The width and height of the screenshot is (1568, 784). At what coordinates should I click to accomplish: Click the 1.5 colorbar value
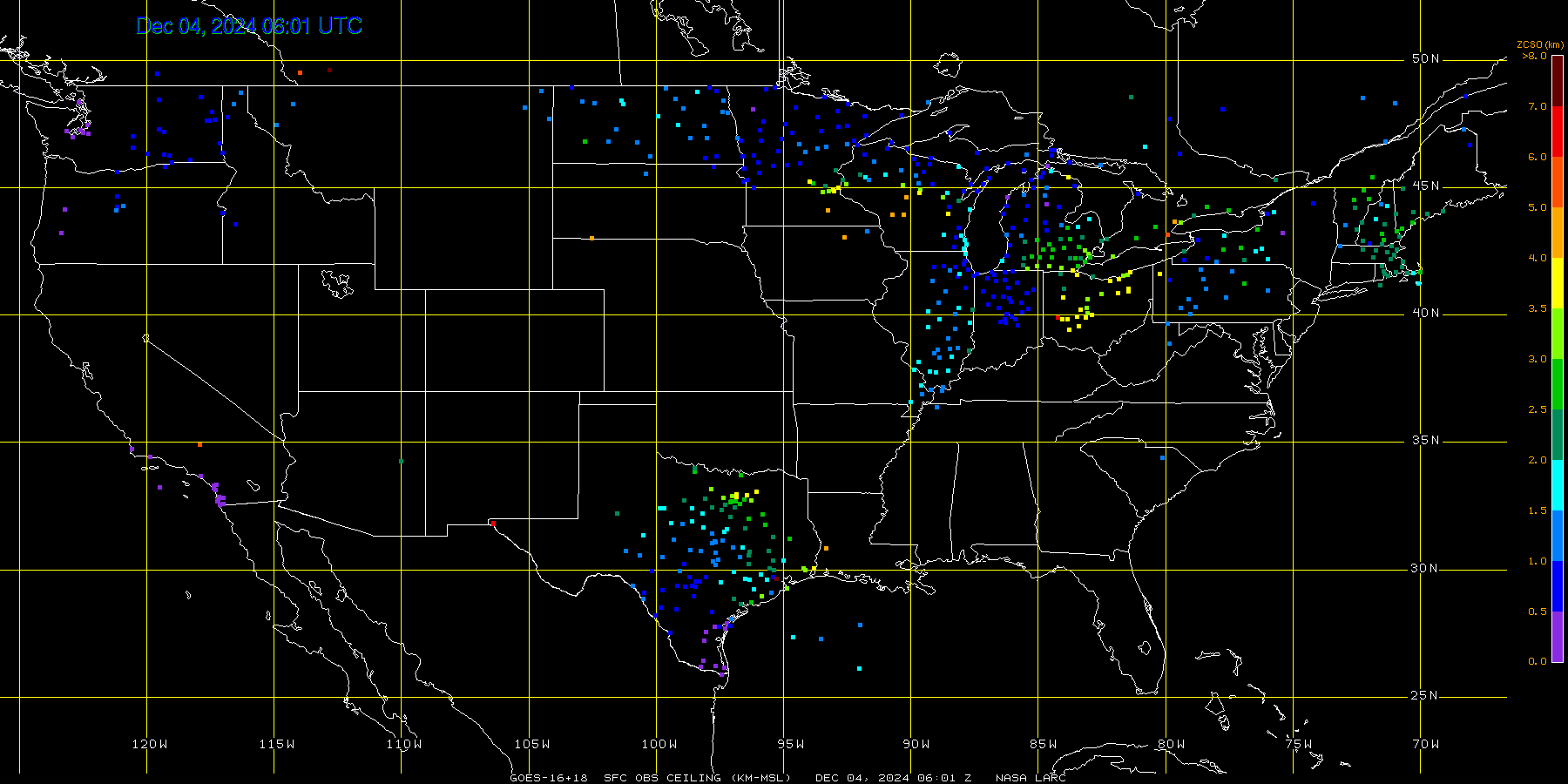1537,510
